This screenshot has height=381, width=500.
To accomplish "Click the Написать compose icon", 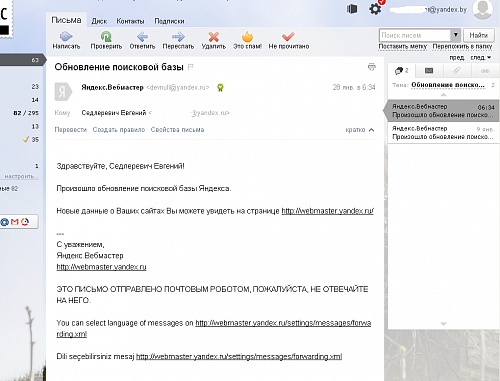I will [66, 36].
